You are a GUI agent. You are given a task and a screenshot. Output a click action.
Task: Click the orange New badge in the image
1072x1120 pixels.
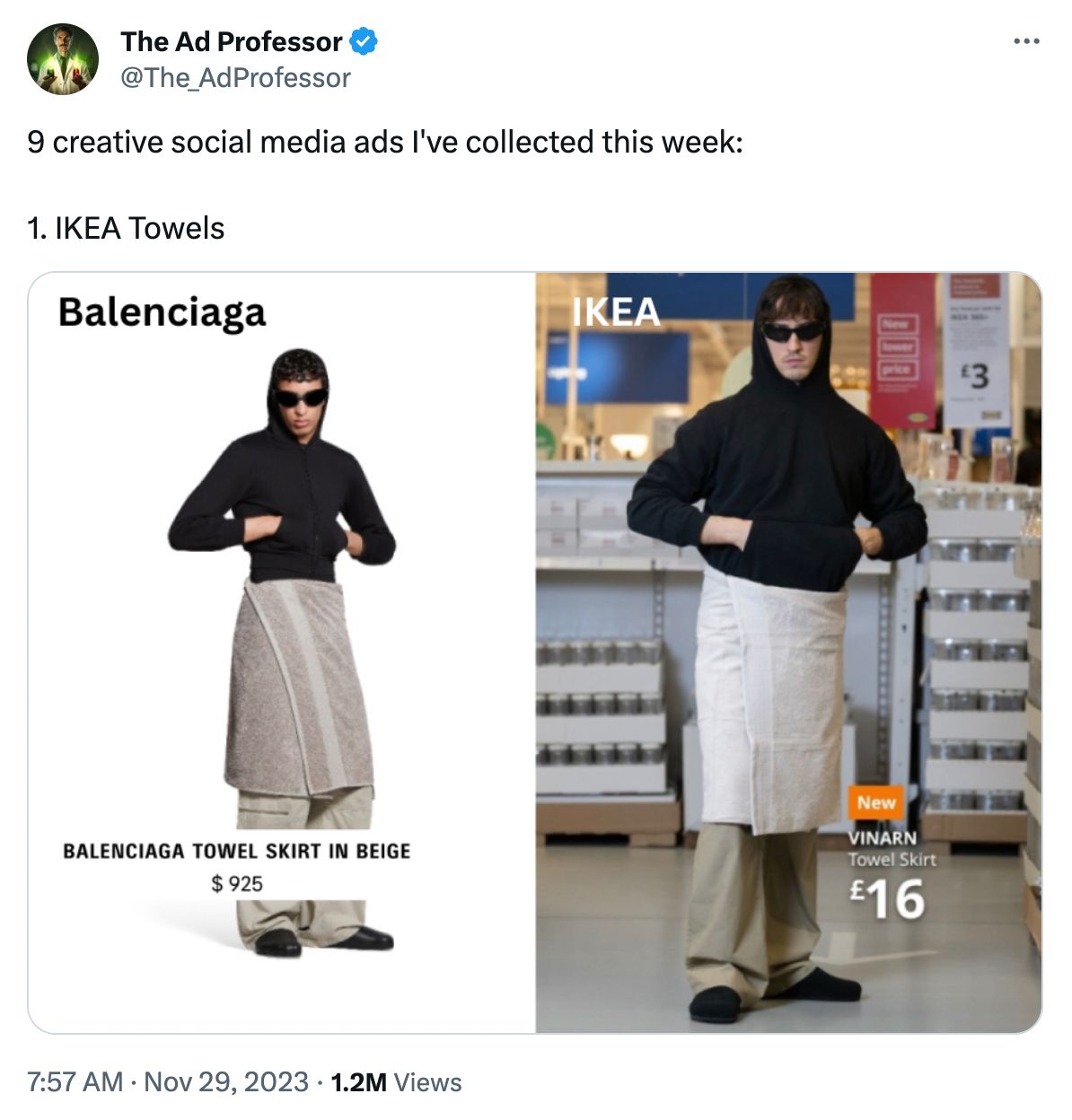coord(876,802)
